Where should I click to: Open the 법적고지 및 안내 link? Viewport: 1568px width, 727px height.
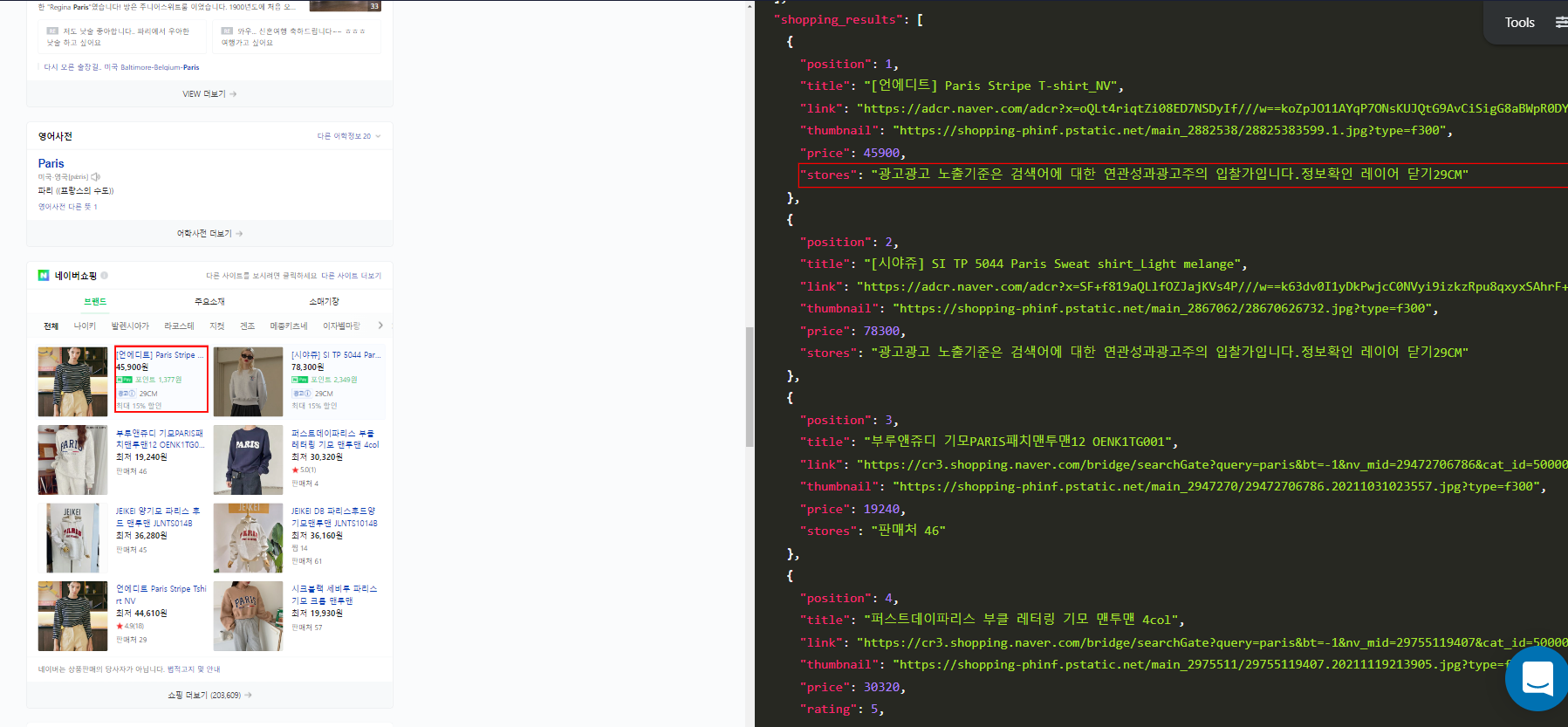coord(194,669)
